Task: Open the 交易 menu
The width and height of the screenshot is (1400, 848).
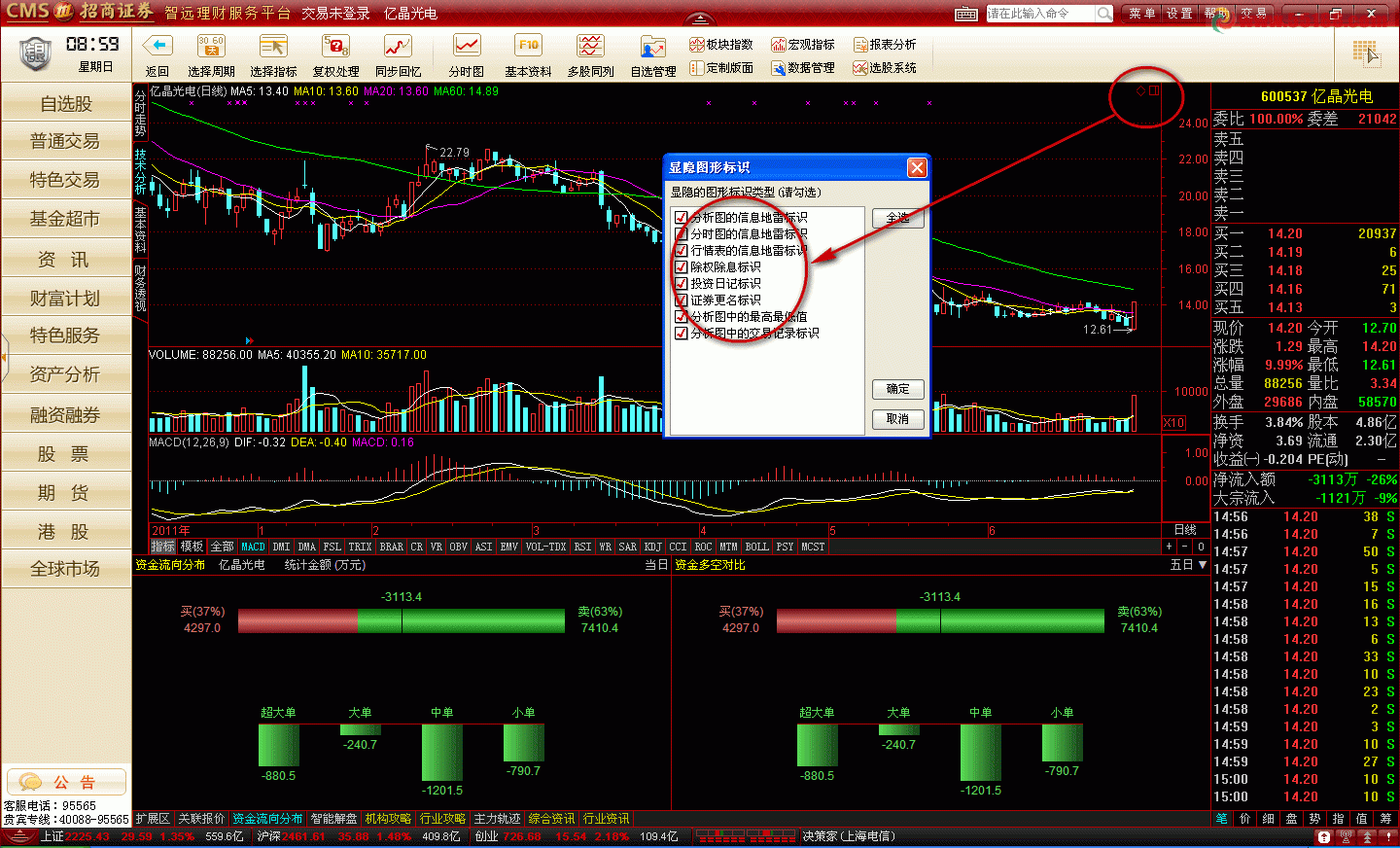Action: 1253,14
